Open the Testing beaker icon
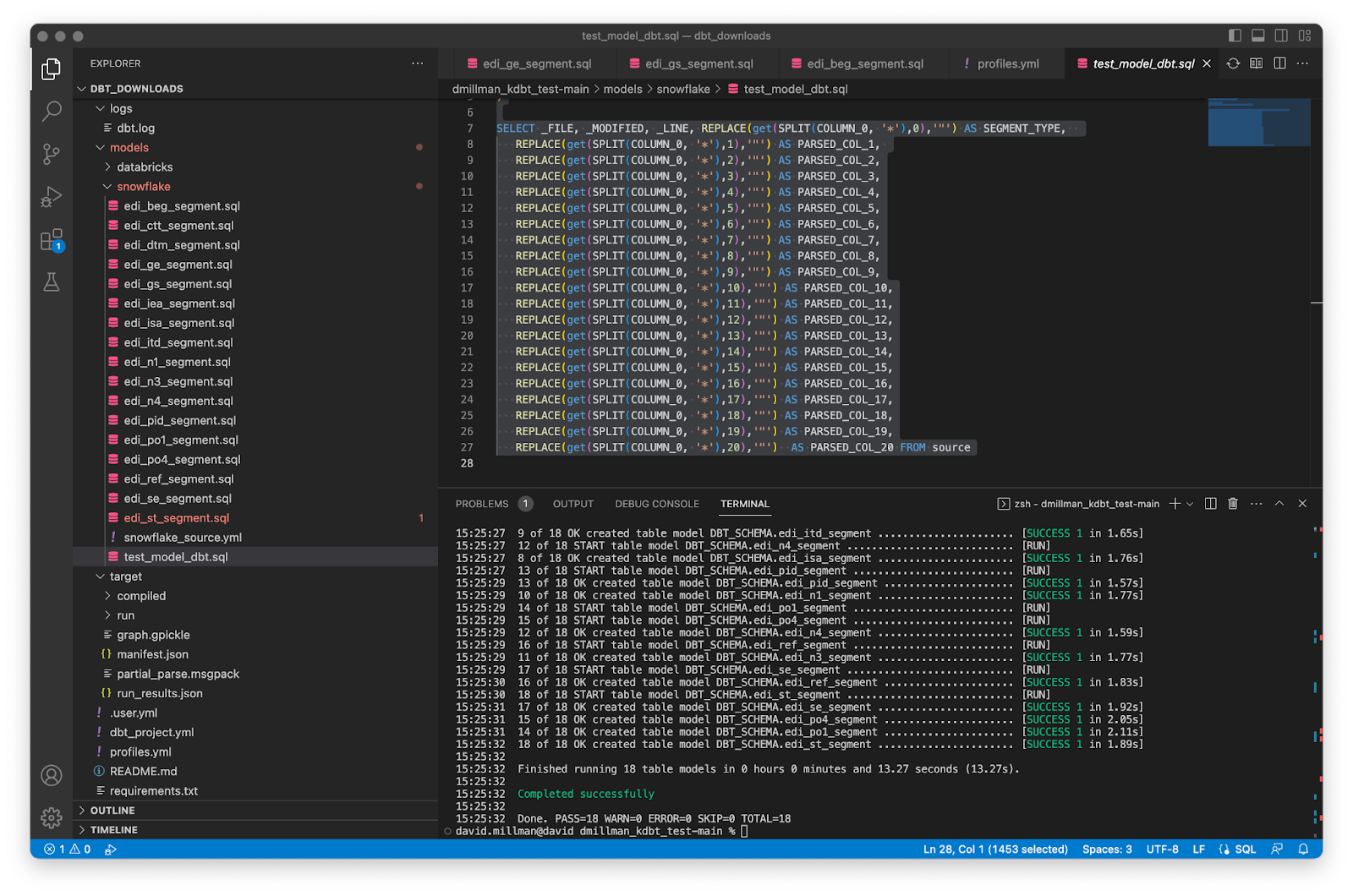1353x896 pixels. tap(52, 282)
